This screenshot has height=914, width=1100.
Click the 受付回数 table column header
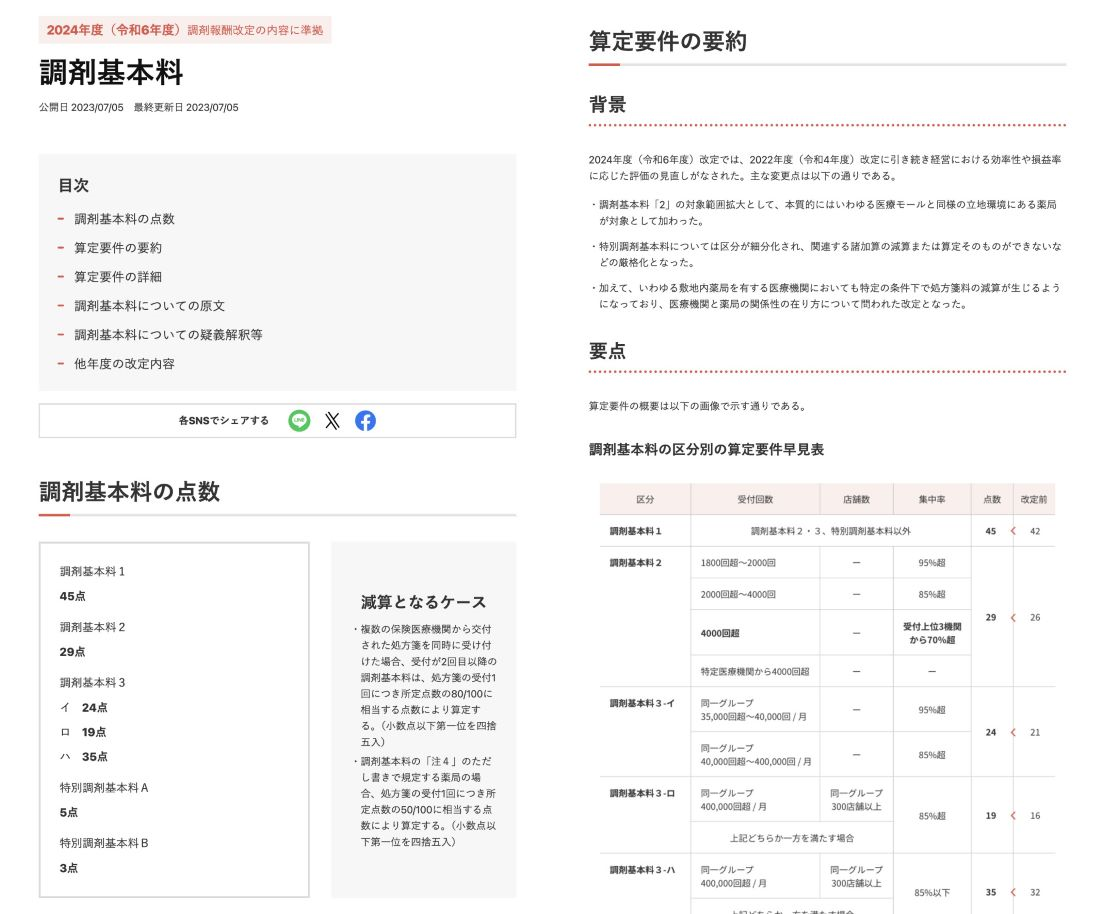(x=755, y=499)
